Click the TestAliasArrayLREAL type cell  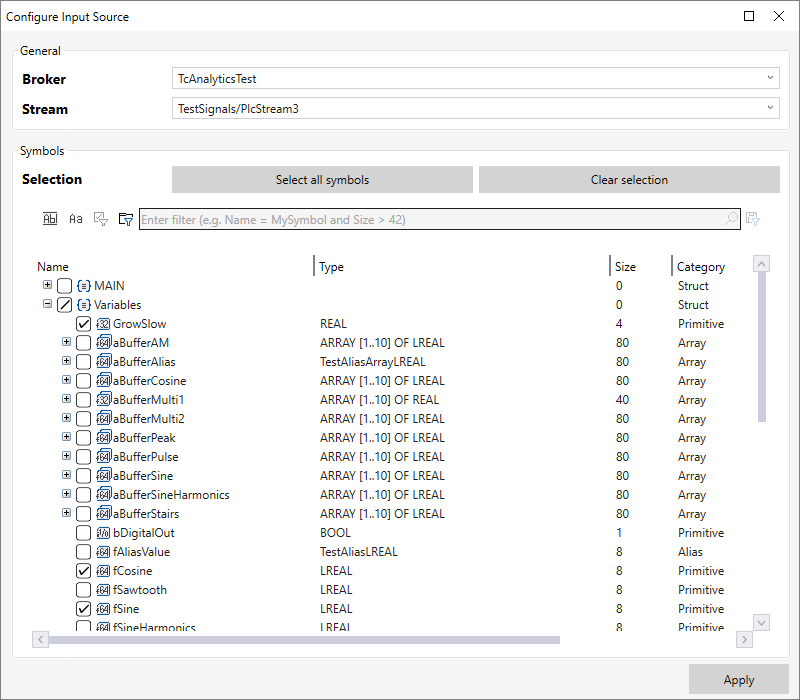point(372,362)
